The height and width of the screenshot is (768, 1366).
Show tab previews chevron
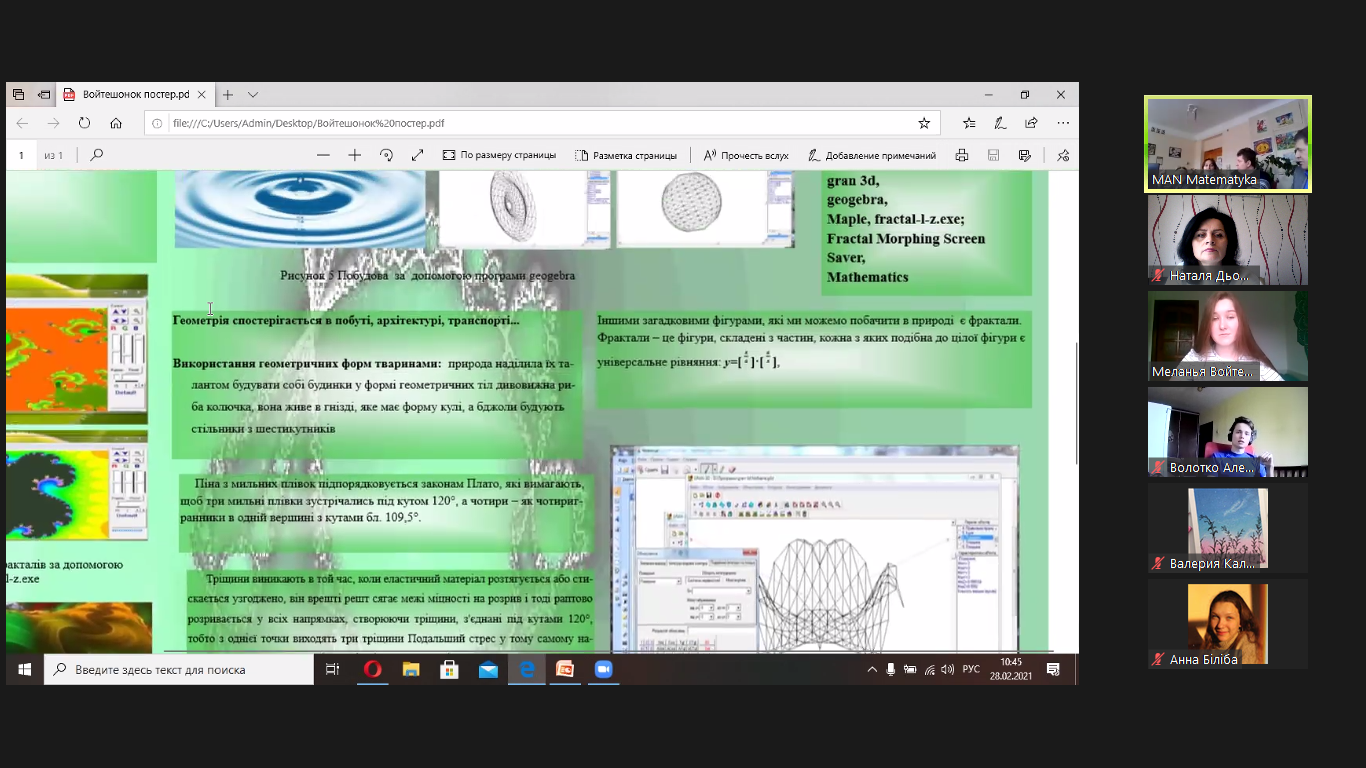tap(253, 94)
